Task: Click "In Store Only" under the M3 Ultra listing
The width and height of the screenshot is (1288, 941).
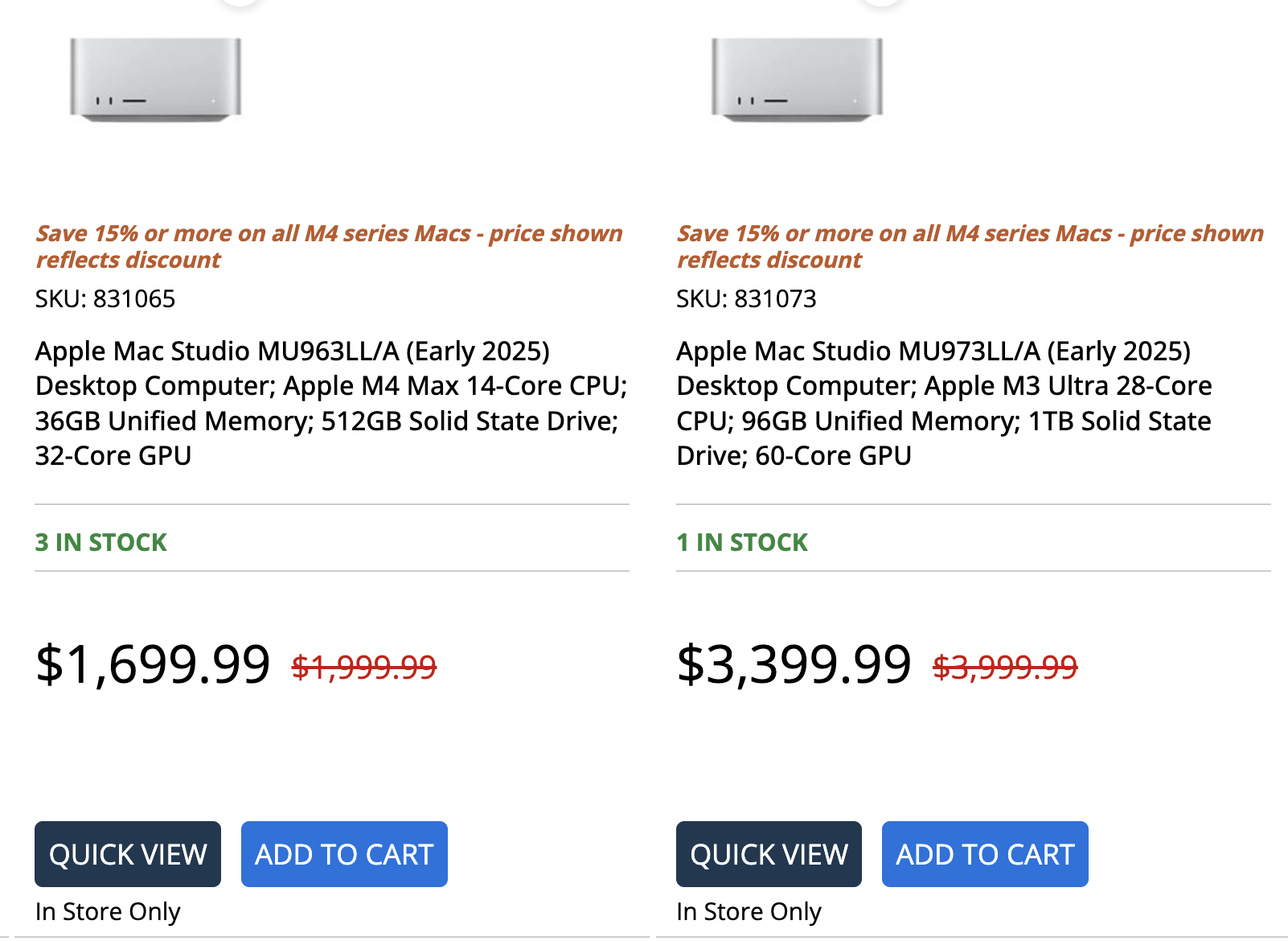Action: (749, 912)
